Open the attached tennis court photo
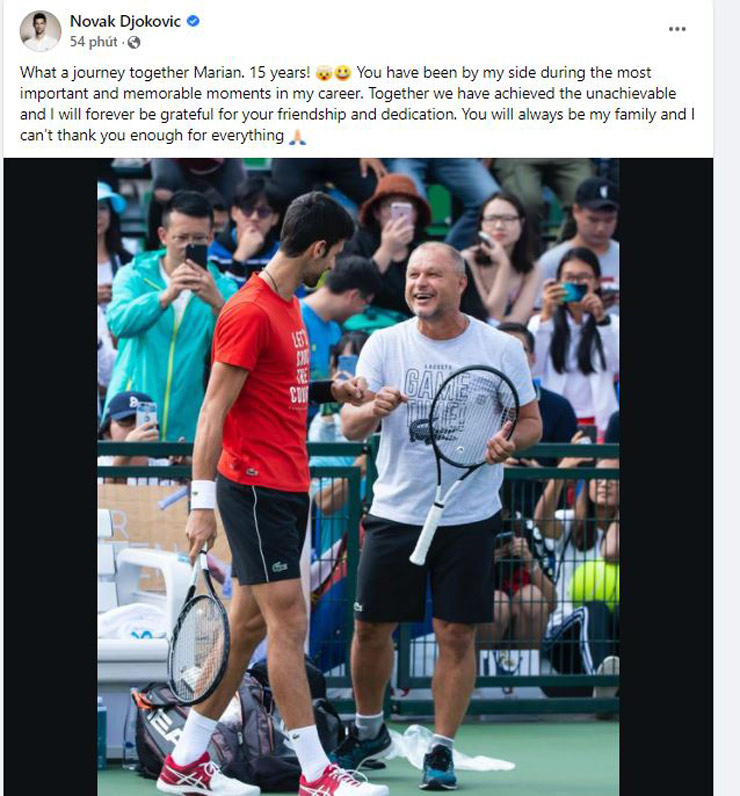This screenshot has width=740, height=796. (358, 477)
